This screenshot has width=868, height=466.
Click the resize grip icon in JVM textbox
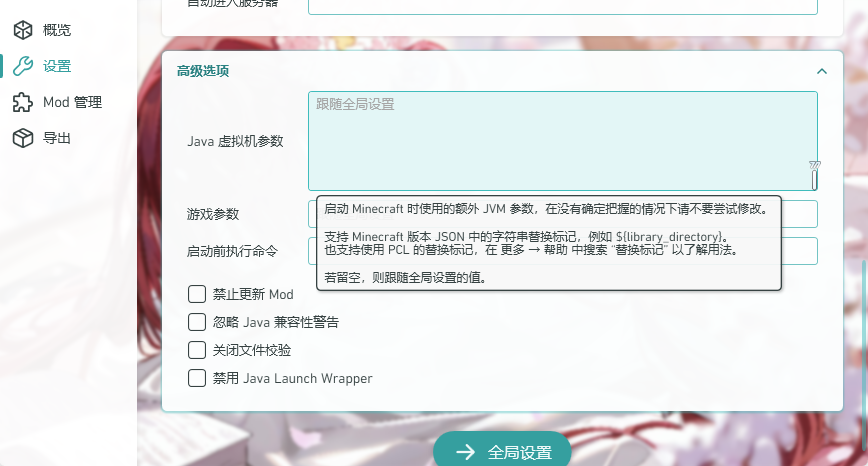click(x=814, y=175)
